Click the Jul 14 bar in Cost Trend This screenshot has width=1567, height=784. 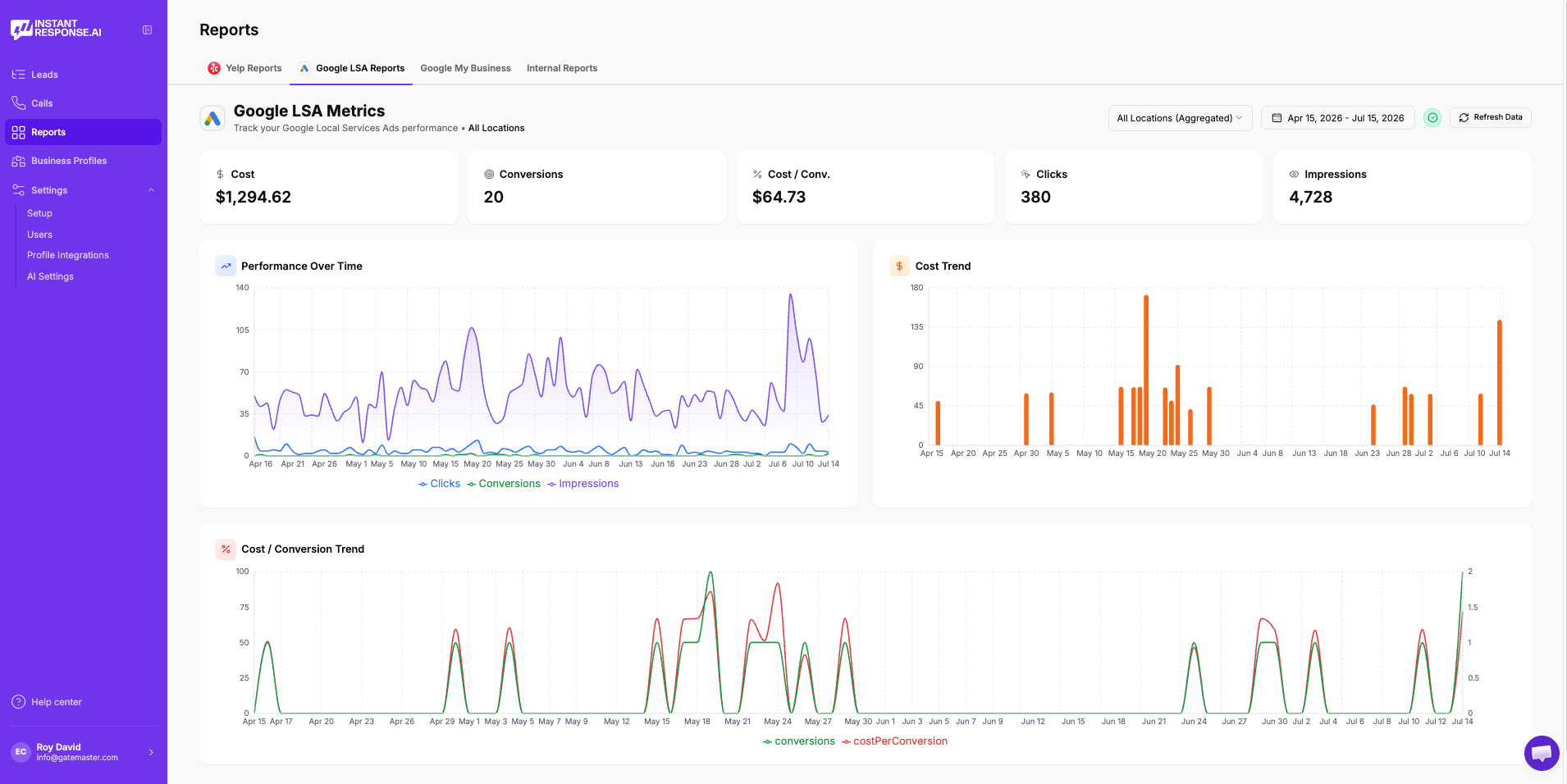pos(1500,382)
